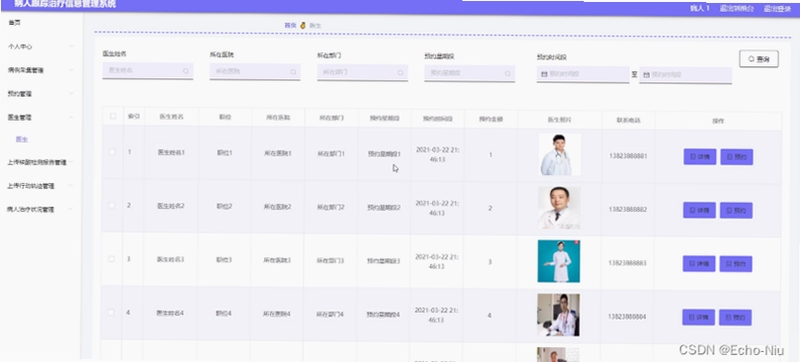Tick the checkbox for row 医生姓名2

(112, 205)
